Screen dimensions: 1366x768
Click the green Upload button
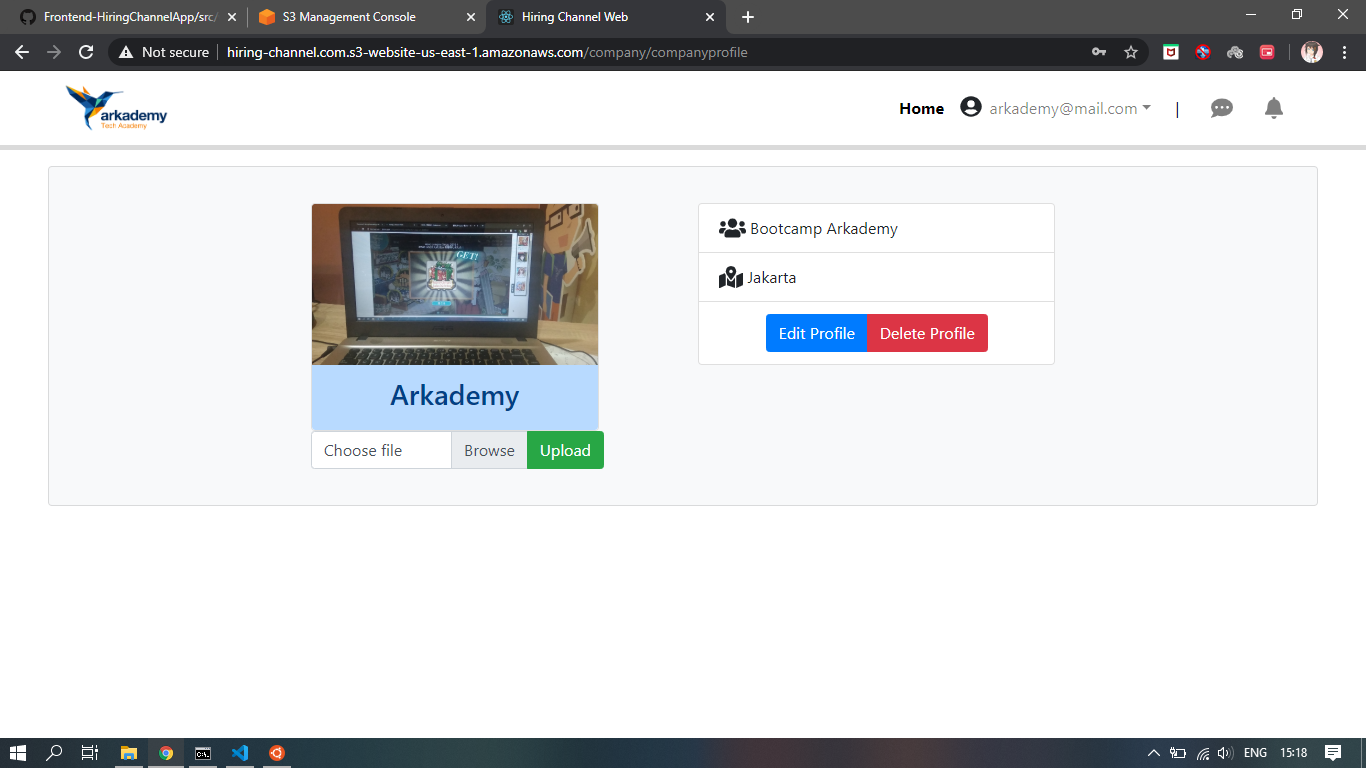565,450
